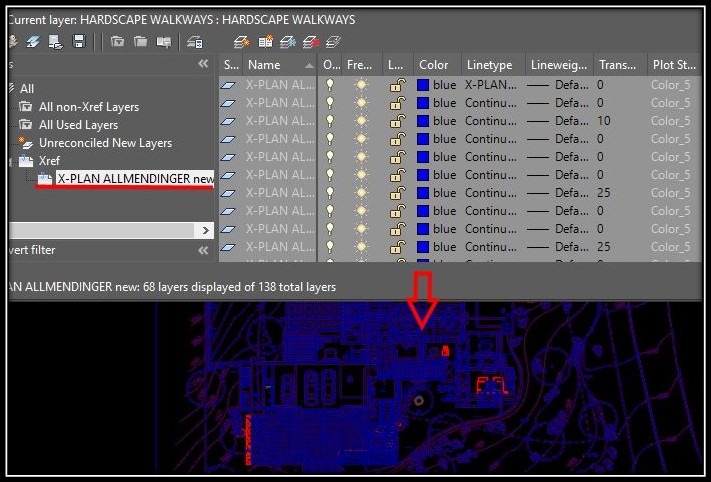Image resolution: width=711 pixels, height=482 pixels.
Task: Click the X-PLAN ALLMENDINGER new xref icon
Action: pos(45,179)
